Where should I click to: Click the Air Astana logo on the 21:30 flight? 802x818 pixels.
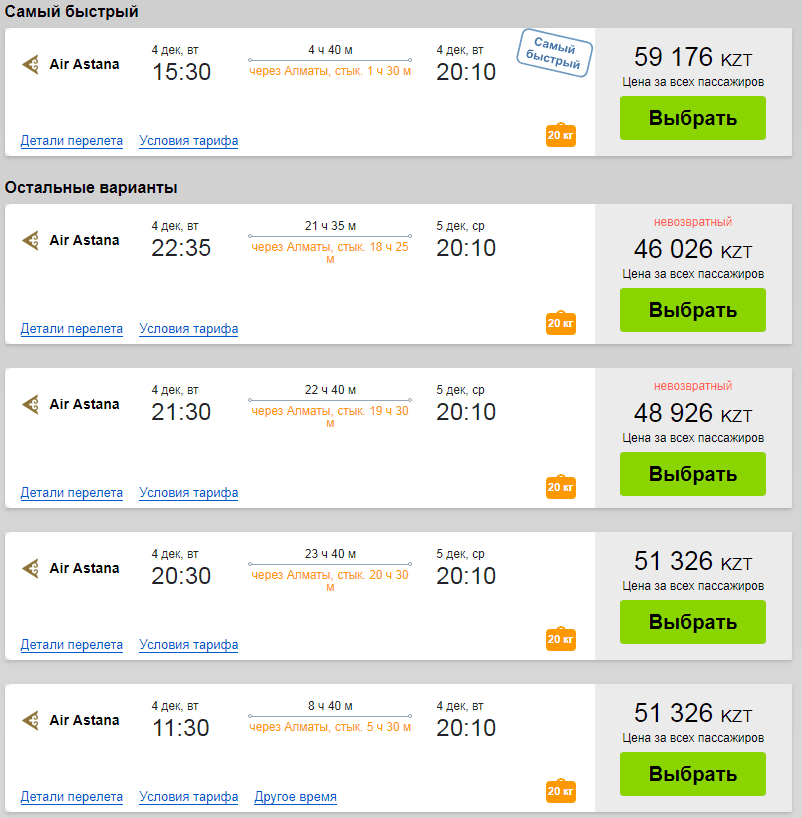[x=31, y=404]
